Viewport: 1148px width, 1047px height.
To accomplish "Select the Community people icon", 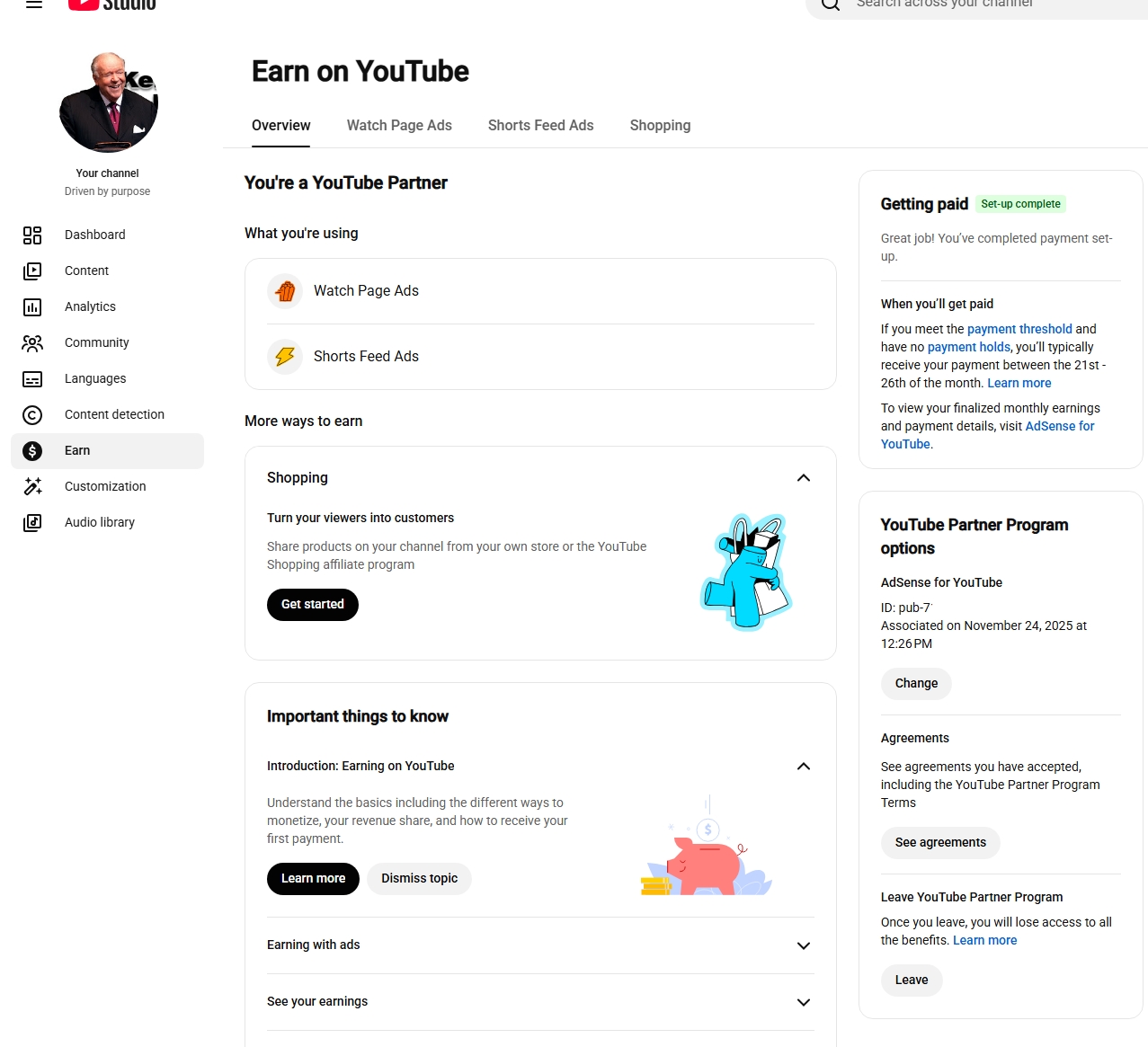I will click(32, 342).
